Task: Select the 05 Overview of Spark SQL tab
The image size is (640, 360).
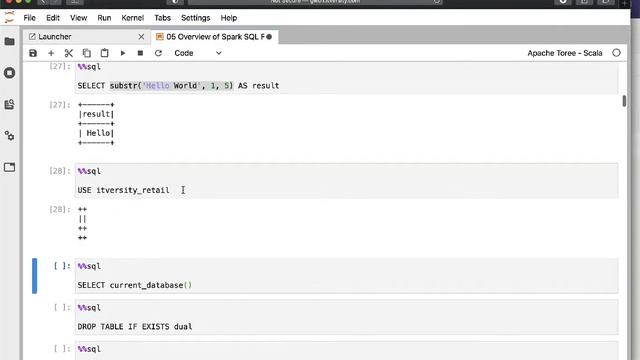Action: coord(214,37)
